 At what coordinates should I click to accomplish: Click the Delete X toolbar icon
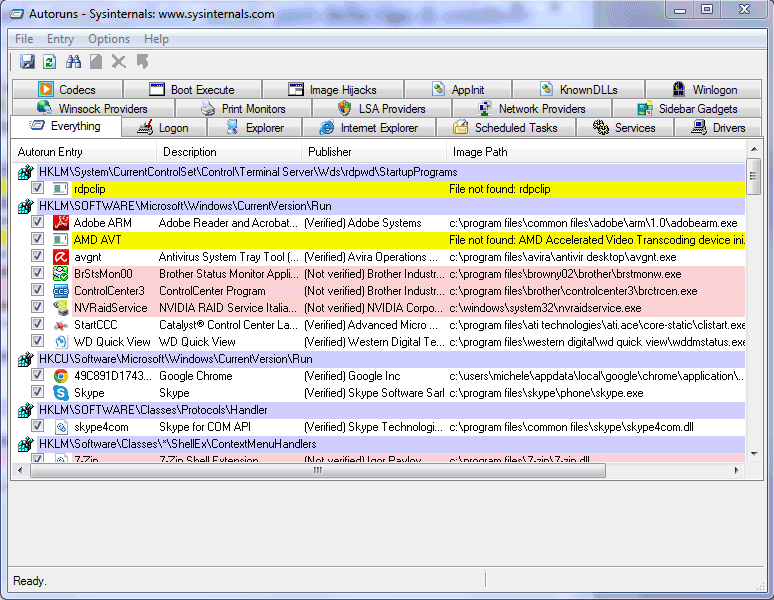[119, 62]
